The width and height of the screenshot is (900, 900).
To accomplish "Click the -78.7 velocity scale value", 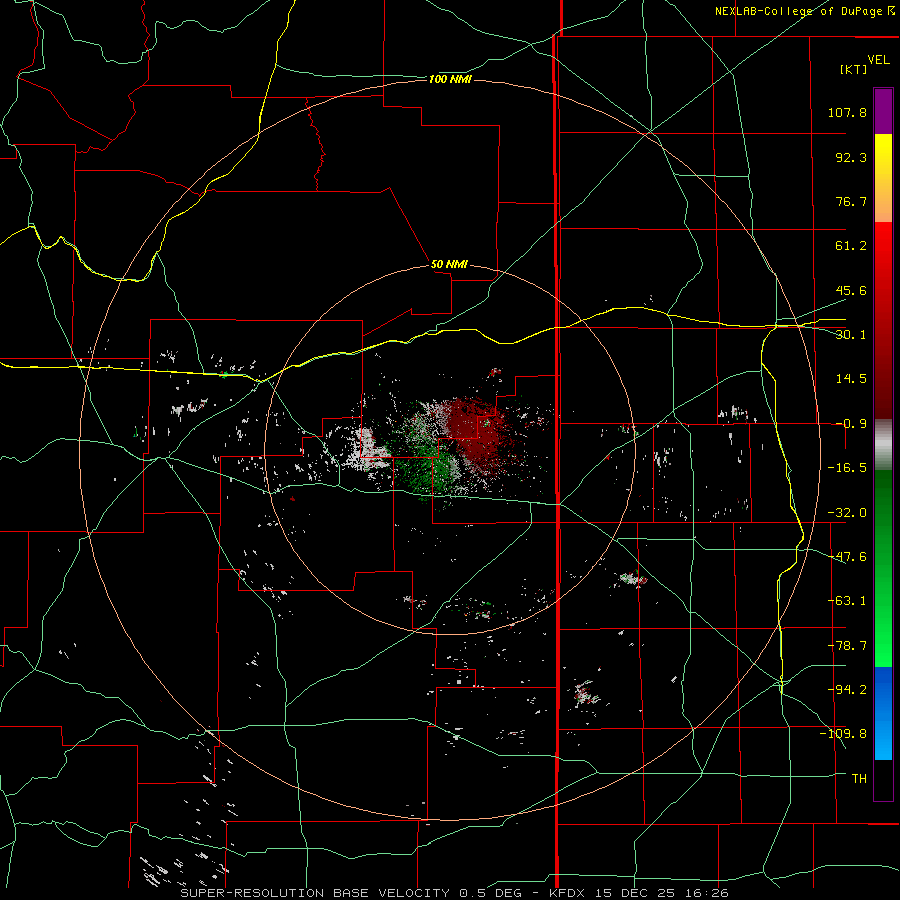I will click(847, 646).
